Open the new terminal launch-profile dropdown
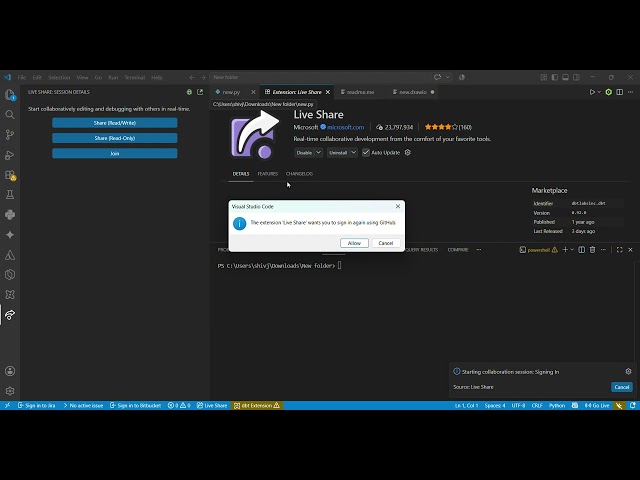640x480 pixels. tap(572, 249)
